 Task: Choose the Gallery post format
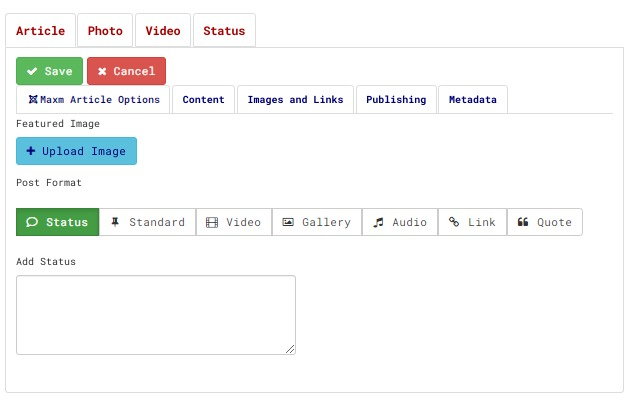(317, 222)
